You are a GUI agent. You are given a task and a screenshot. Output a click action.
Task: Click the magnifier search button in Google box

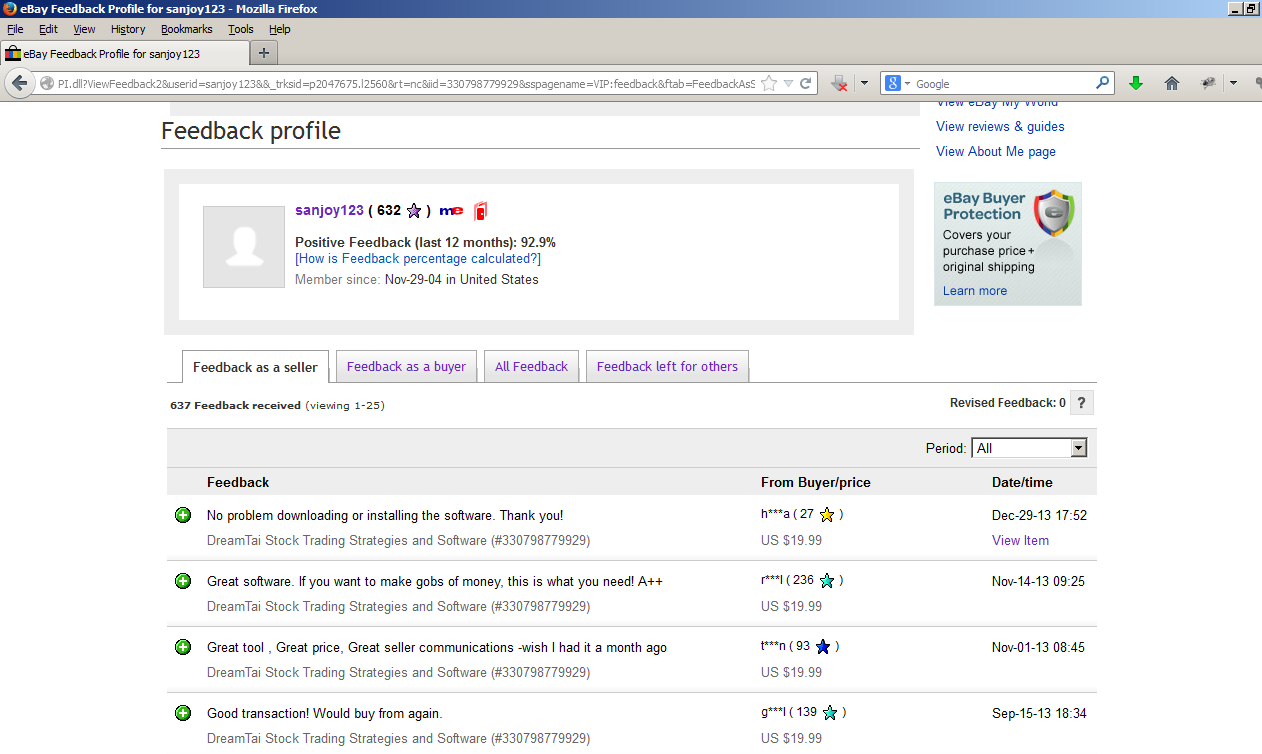tap(1103, 83)
